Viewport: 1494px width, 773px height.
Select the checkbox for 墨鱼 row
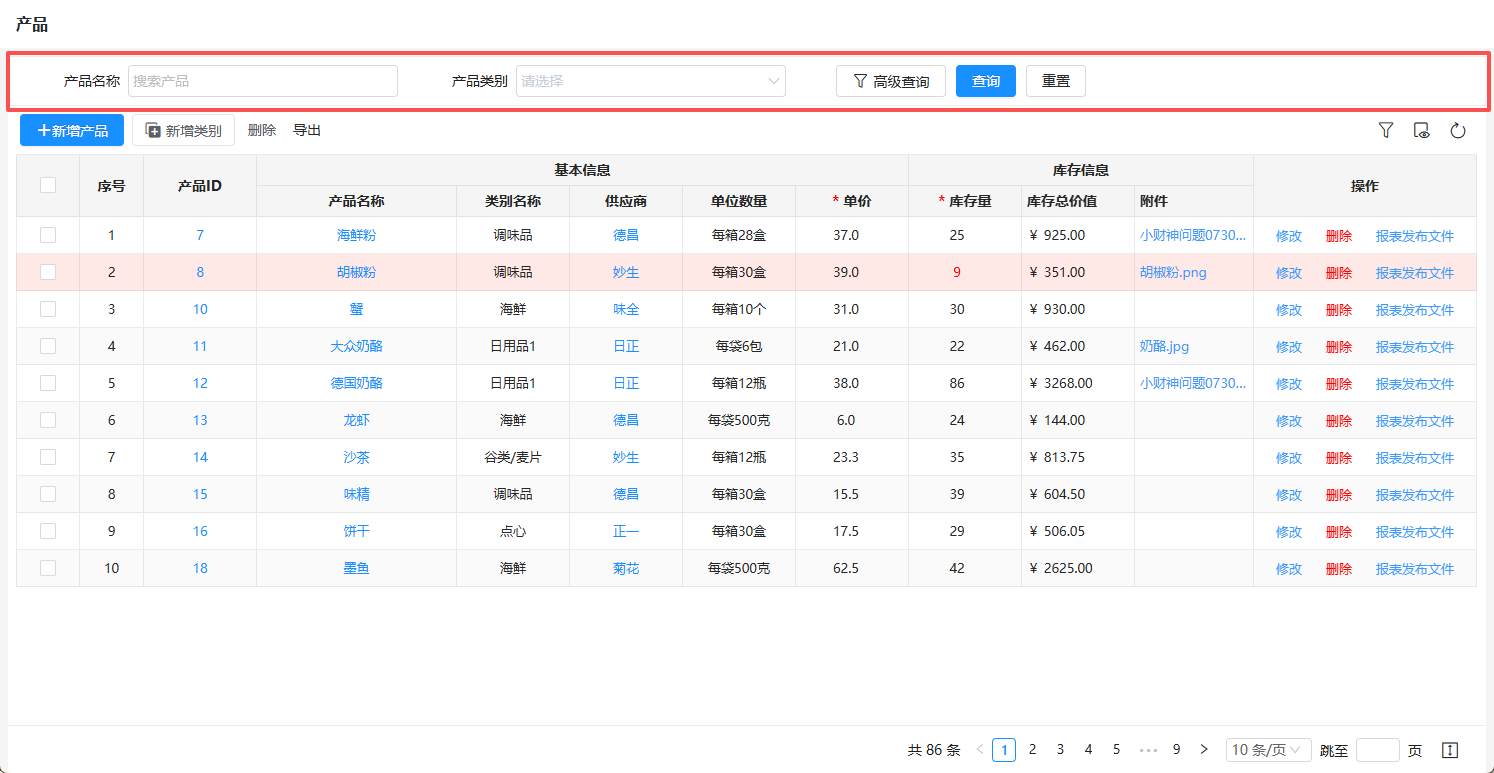click(48, 568)
